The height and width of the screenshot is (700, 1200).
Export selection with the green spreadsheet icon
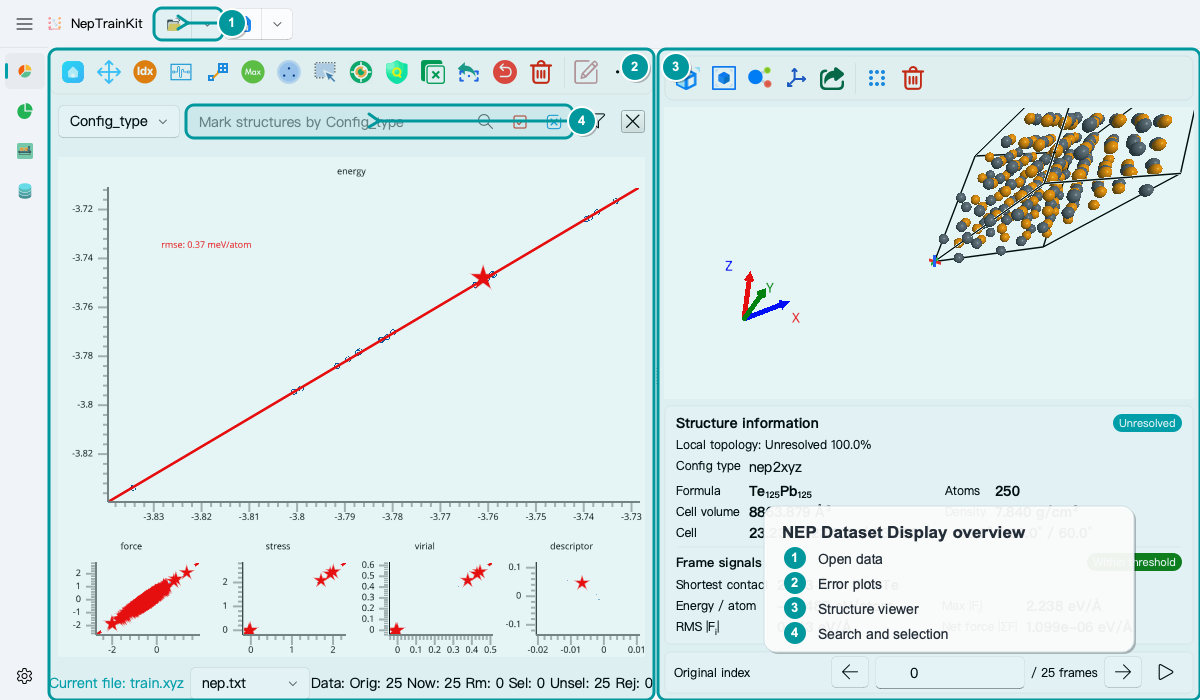pos(433,72)
